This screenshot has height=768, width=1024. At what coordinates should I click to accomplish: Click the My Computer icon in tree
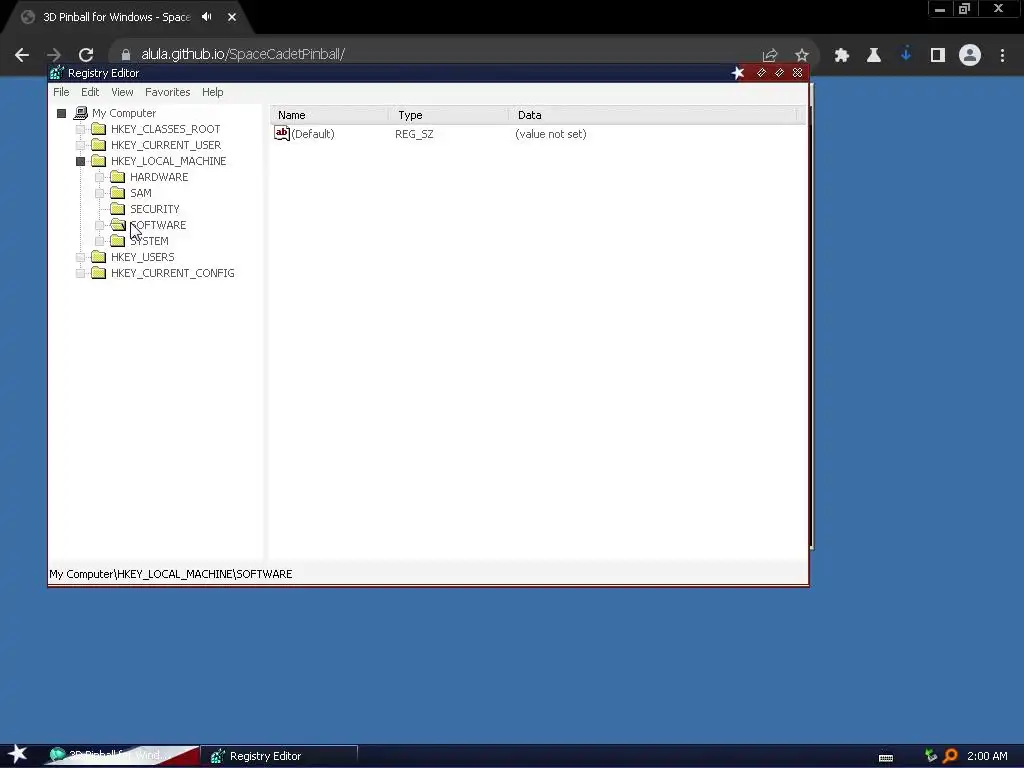(x=81, y=113)
